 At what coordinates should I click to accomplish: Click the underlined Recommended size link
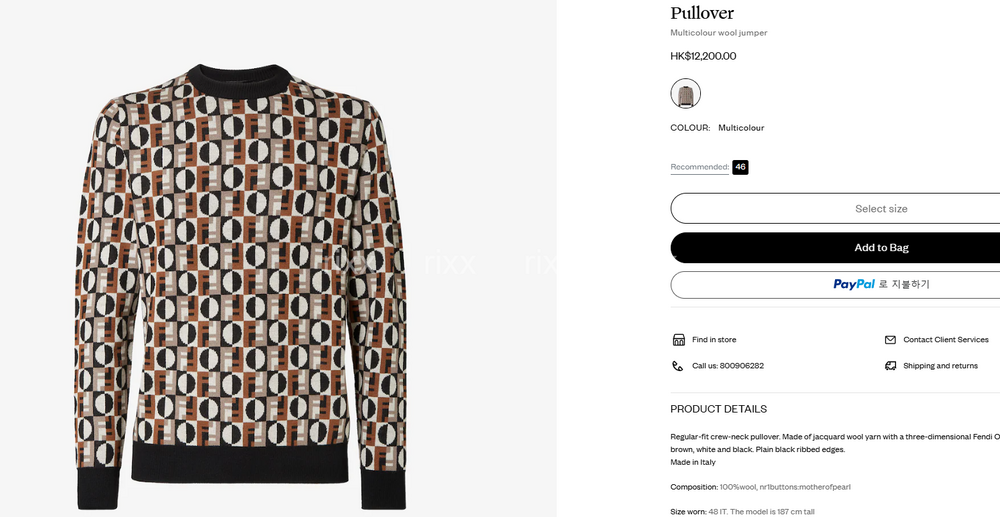[699, 167]
